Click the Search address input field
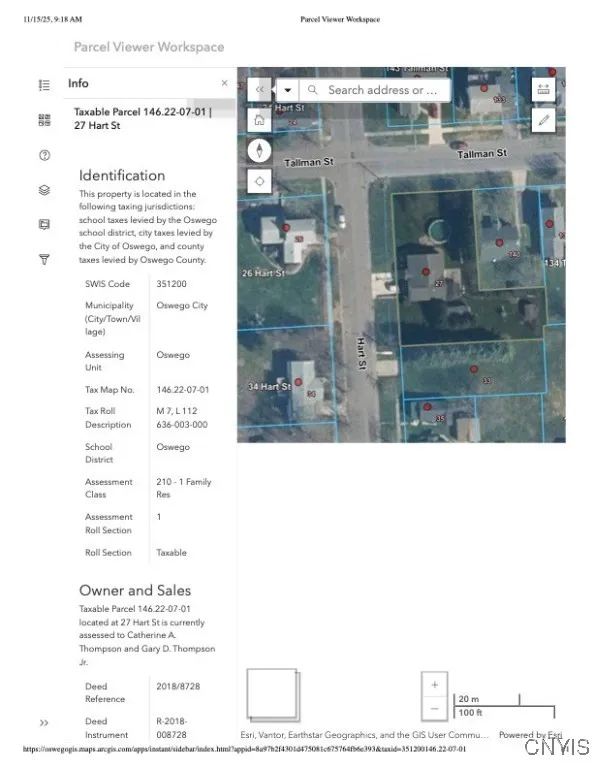Screen dimensions: 593x768 (382, 90)
